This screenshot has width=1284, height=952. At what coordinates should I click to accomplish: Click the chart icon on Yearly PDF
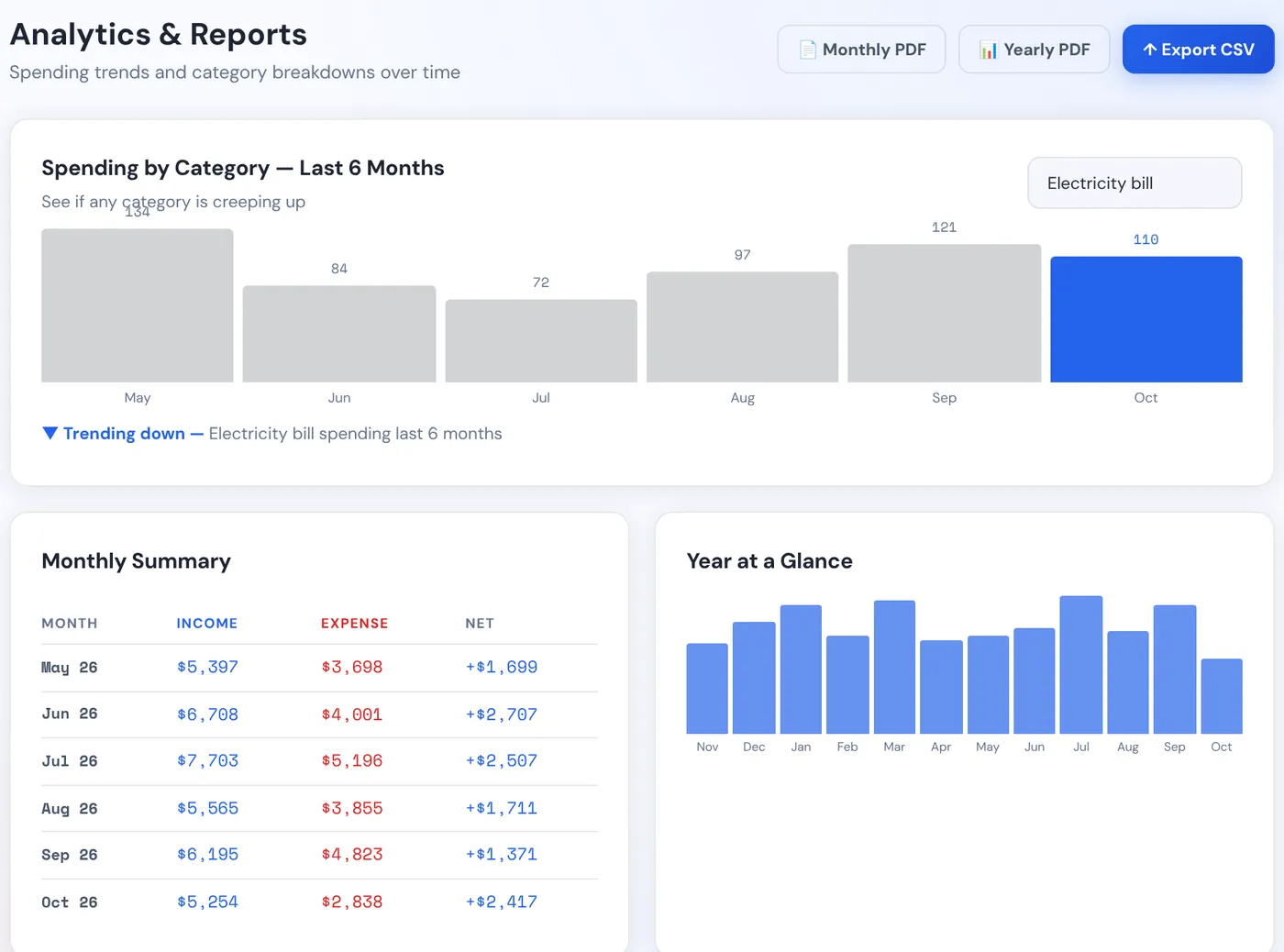pyautogui.click(x=988, y=50)
